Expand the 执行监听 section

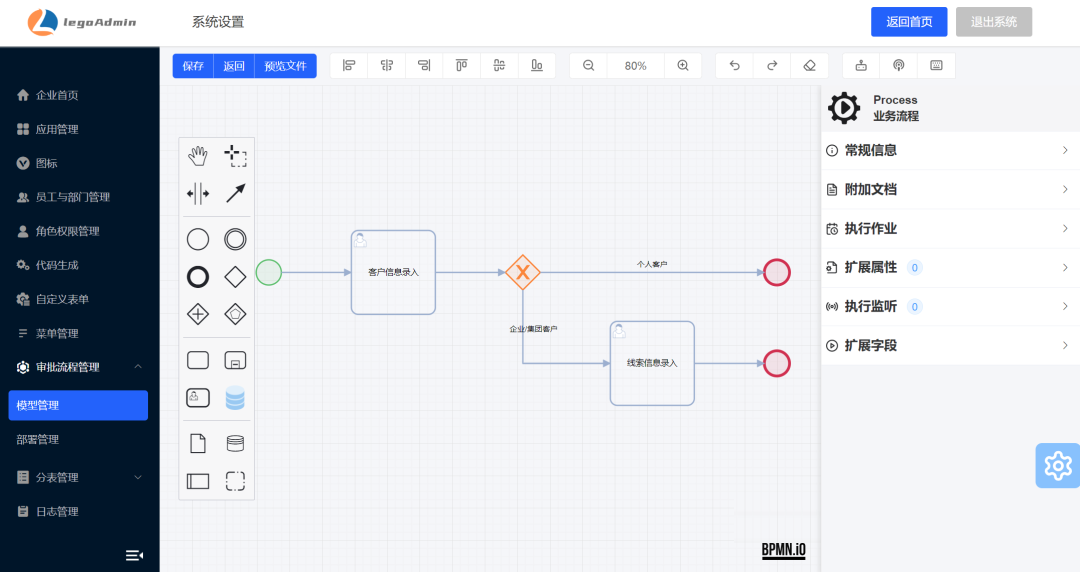tap(948, 307)
